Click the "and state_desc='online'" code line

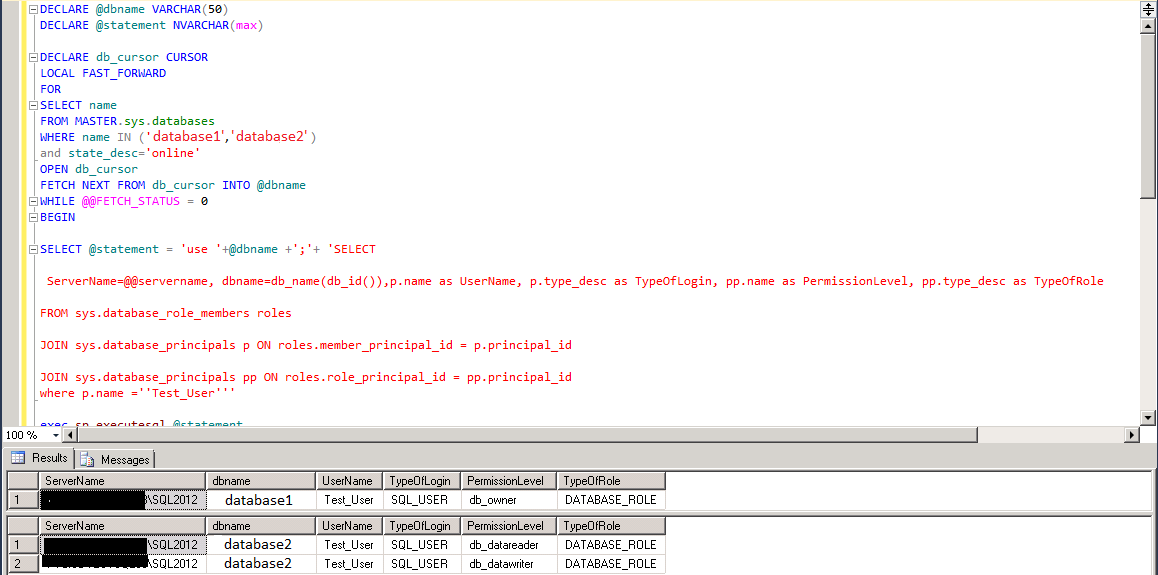pyautogui.click(x=120, y=153)
